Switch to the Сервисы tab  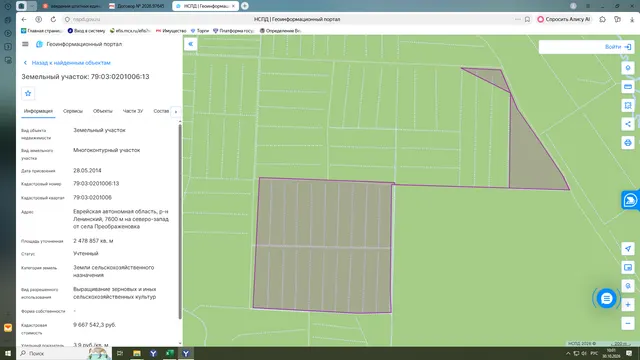[73, 111]
